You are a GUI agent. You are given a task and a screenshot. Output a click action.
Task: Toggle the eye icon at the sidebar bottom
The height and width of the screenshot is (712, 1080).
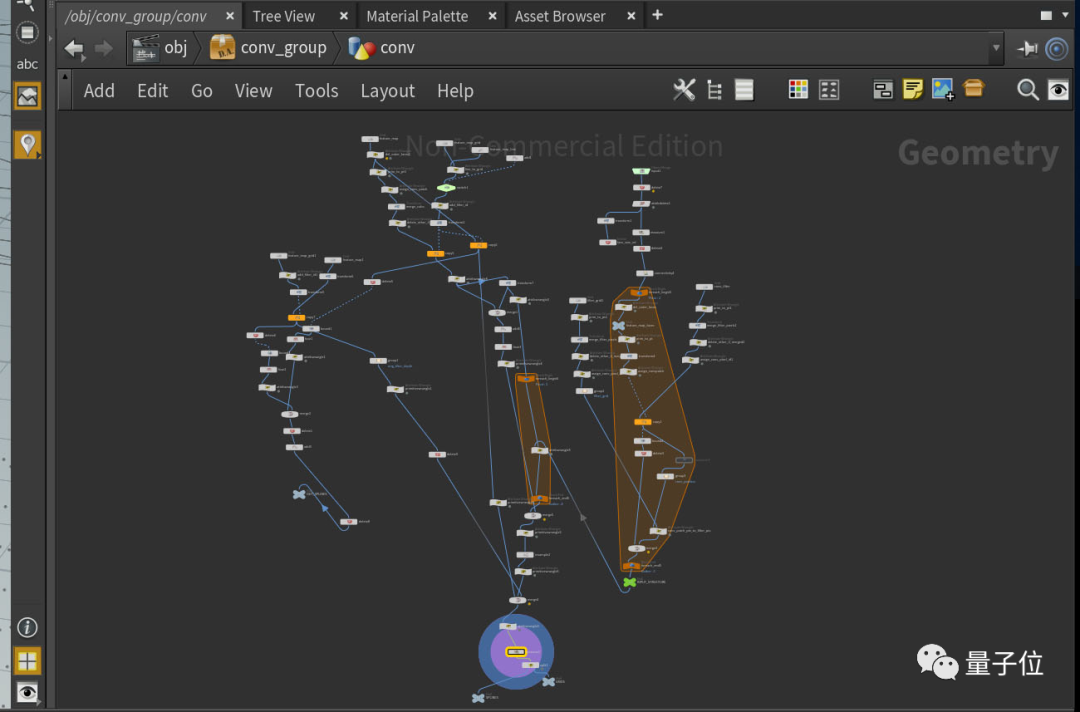point(27,691)
